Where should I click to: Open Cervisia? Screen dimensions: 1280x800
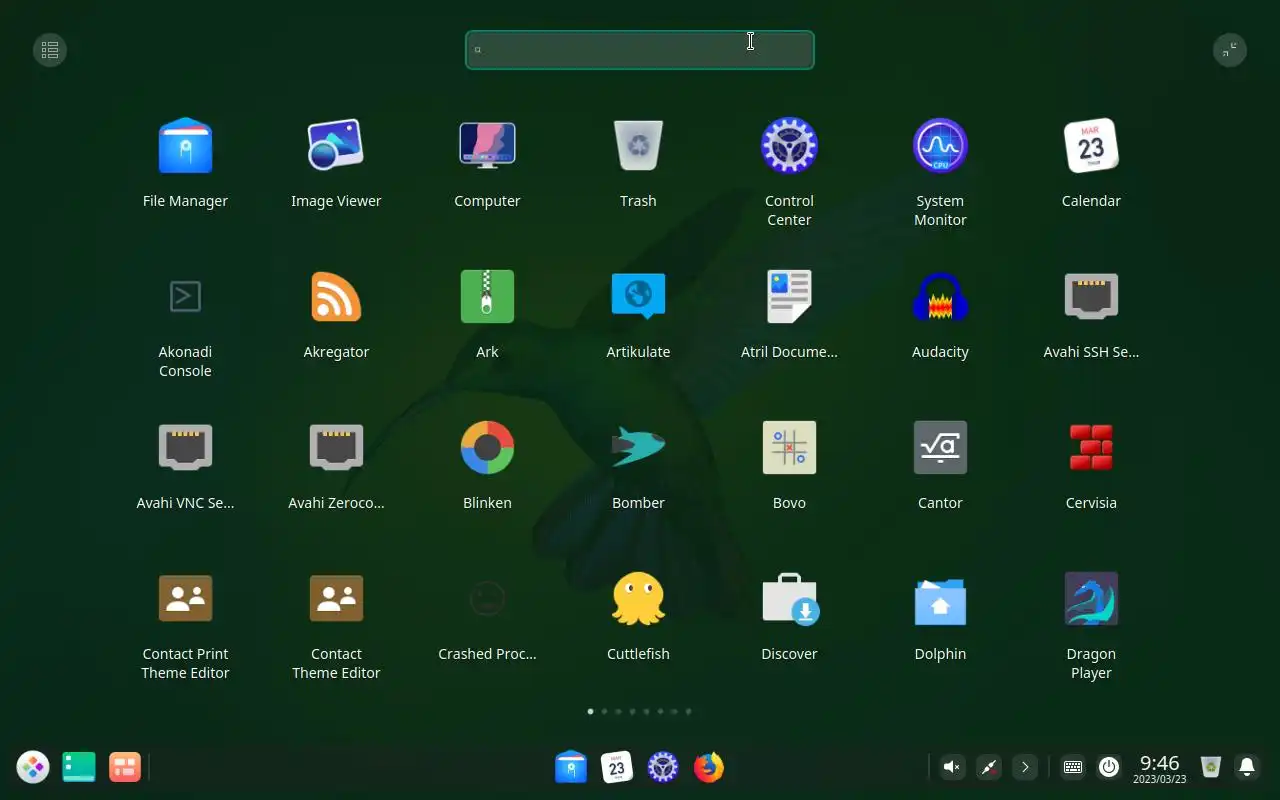pyautogui.click(x=1091, y=448)
